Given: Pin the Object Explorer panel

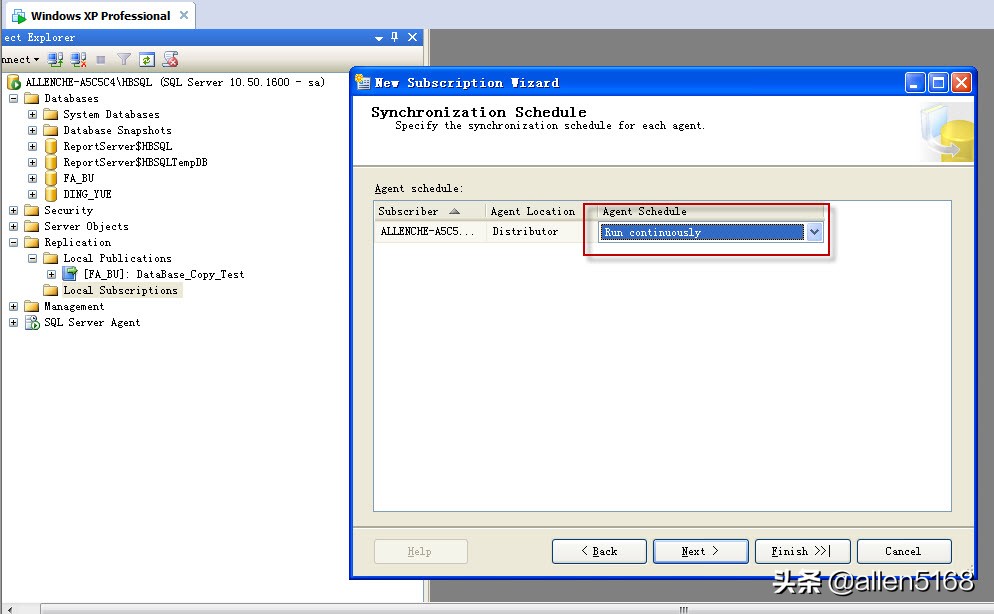Looking at the screenshot, I should pyautogui.click(x=395, y=37).
